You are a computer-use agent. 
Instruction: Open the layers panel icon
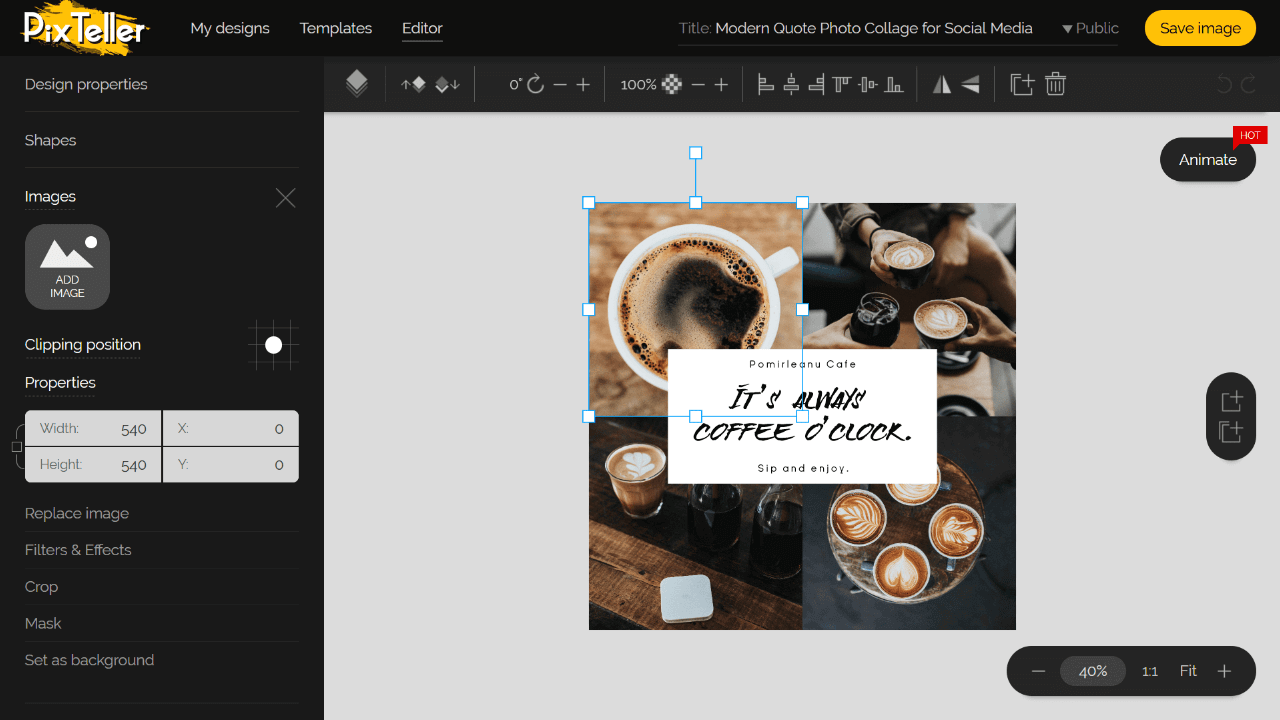357,84
